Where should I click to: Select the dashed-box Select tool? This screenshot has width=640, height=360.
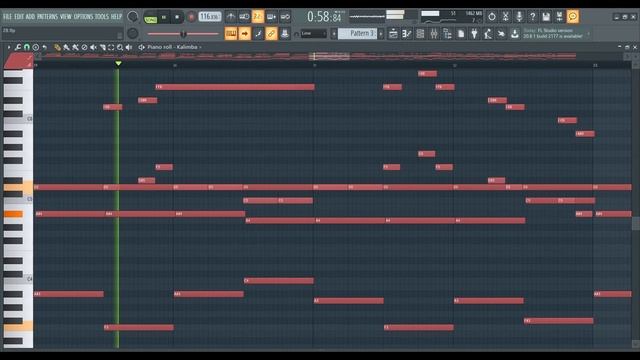tap(111, 47)
